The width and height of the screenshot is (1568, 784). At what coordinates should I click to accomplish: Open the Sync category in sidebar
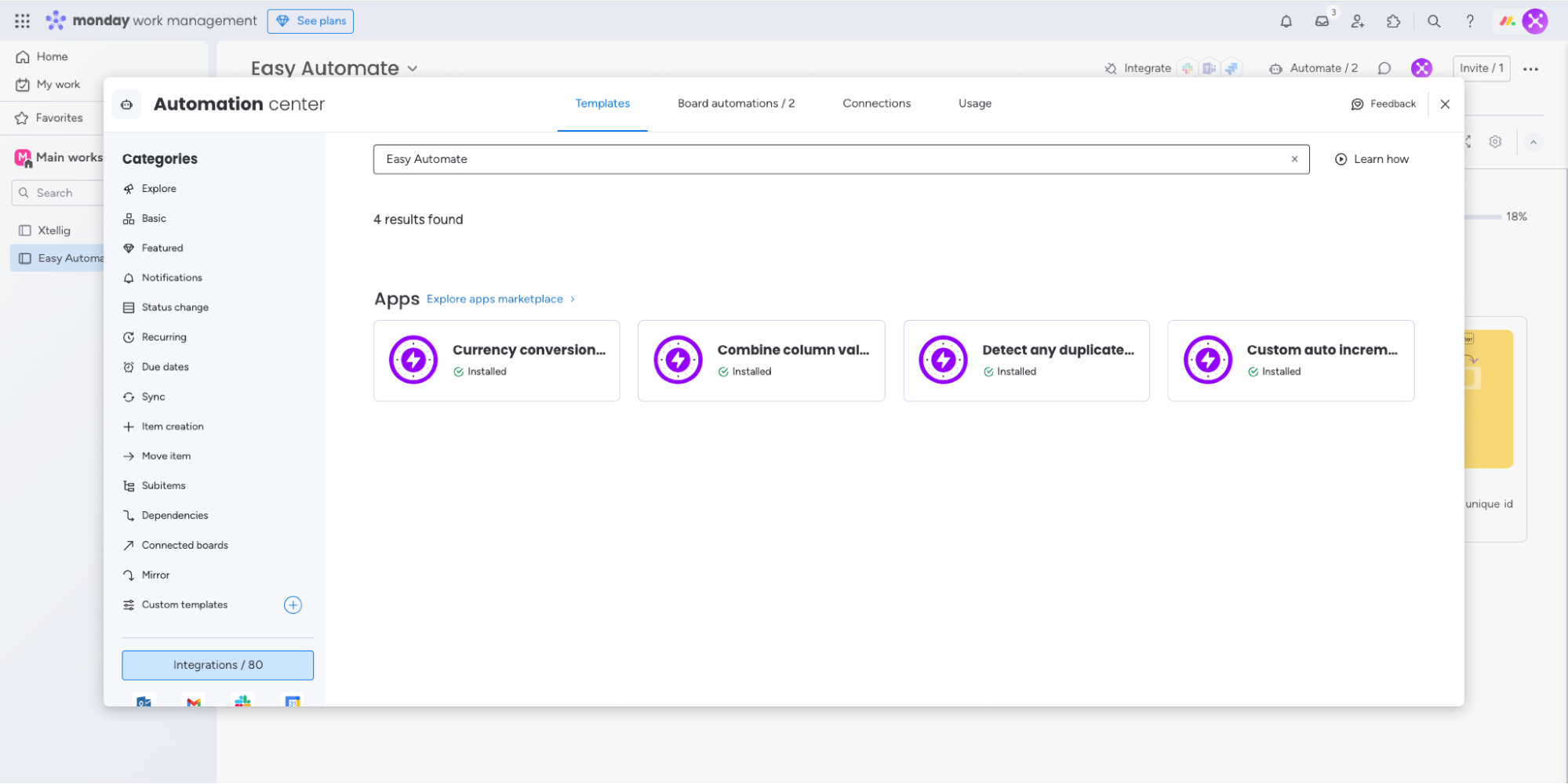pyautogui.click(x=154, y=397)
